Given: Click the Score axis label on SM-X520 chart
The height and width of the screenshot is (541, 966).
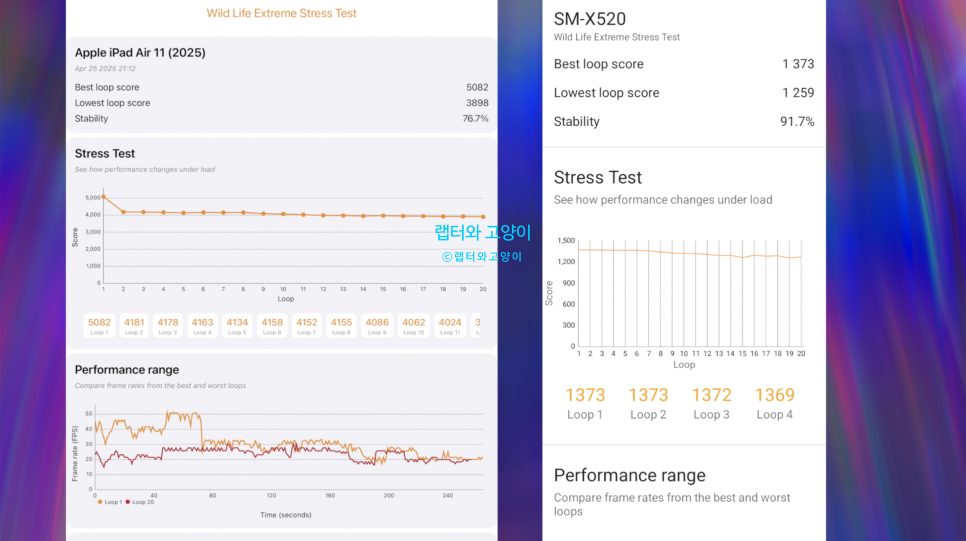Looking at the screenshot, I should click(549, 293).
